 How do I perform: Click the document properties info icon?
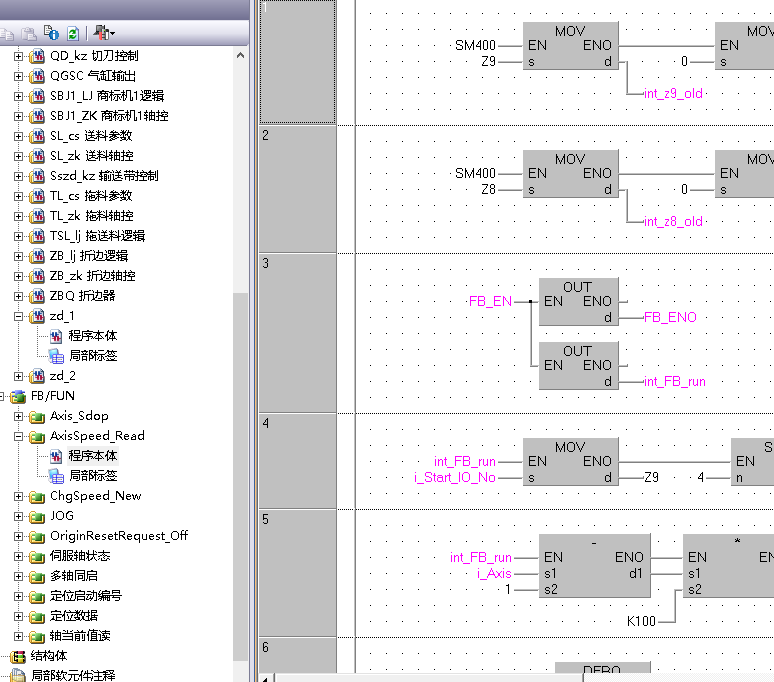[52, 33]
